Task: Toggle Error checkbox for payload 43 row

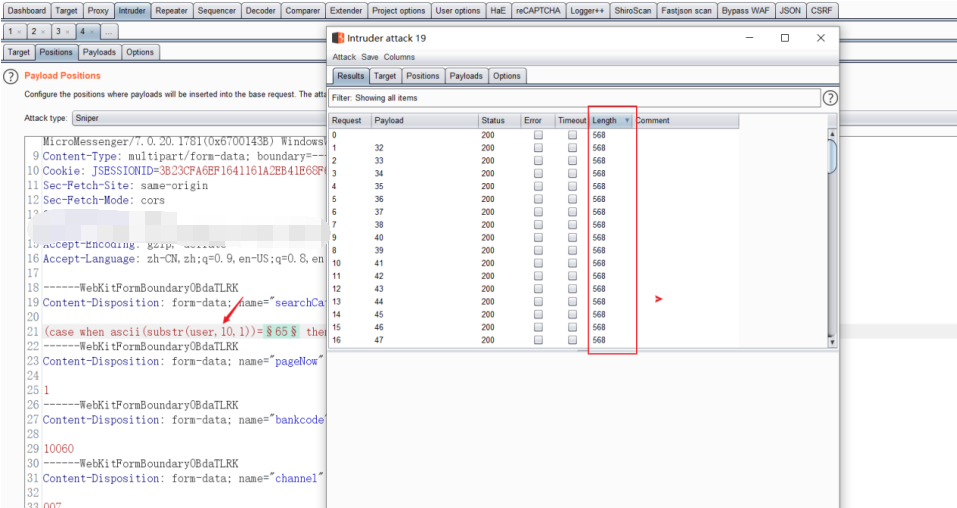Action: 538,289
